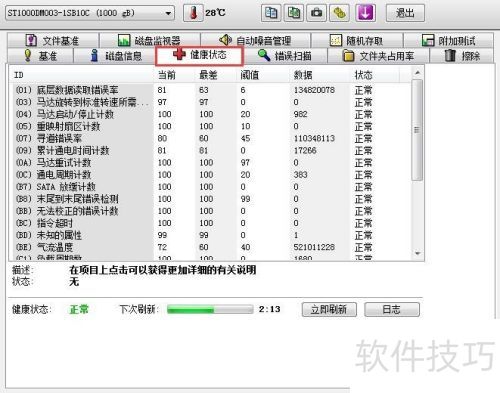The height and width of the screenshot is (393, 500).
Task: Open the 文件夹占用率 tab
Action: (x=378, y=56)
